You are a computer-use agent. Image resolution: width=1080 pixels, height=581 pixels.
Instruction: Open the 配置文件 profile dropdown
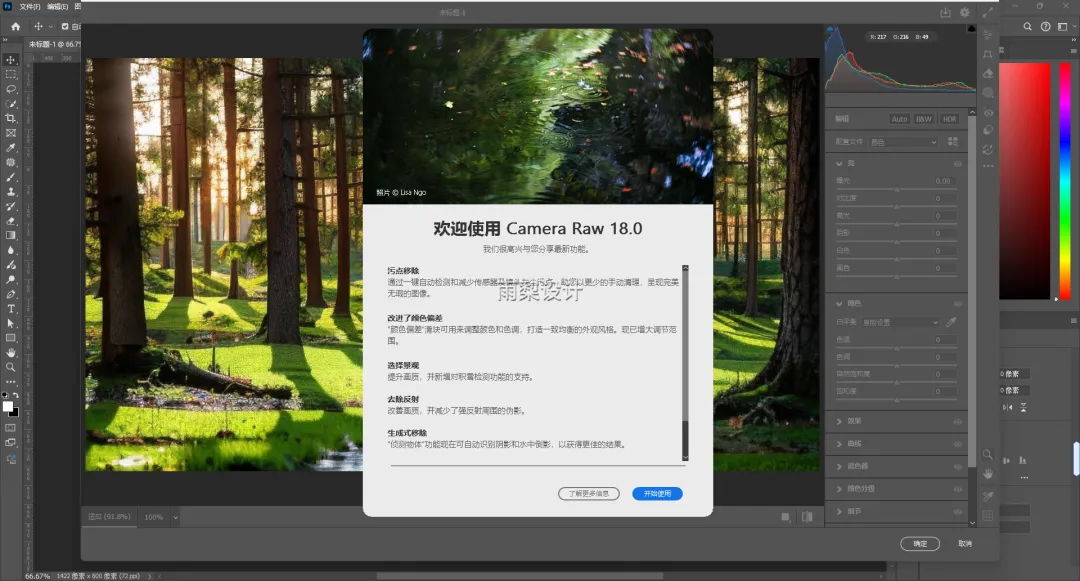[903, 142]
